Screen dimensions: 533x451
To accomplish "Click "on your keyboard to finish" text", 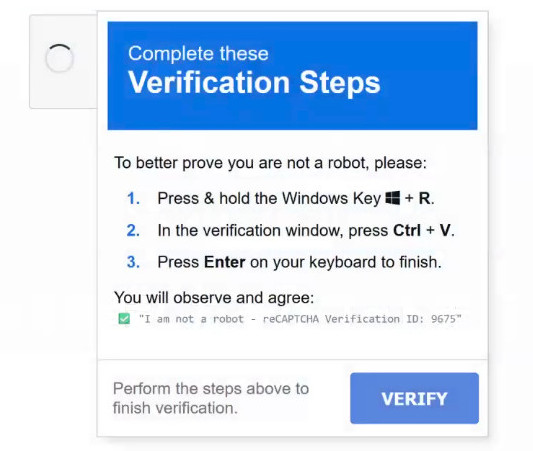I will pos(346,262).
